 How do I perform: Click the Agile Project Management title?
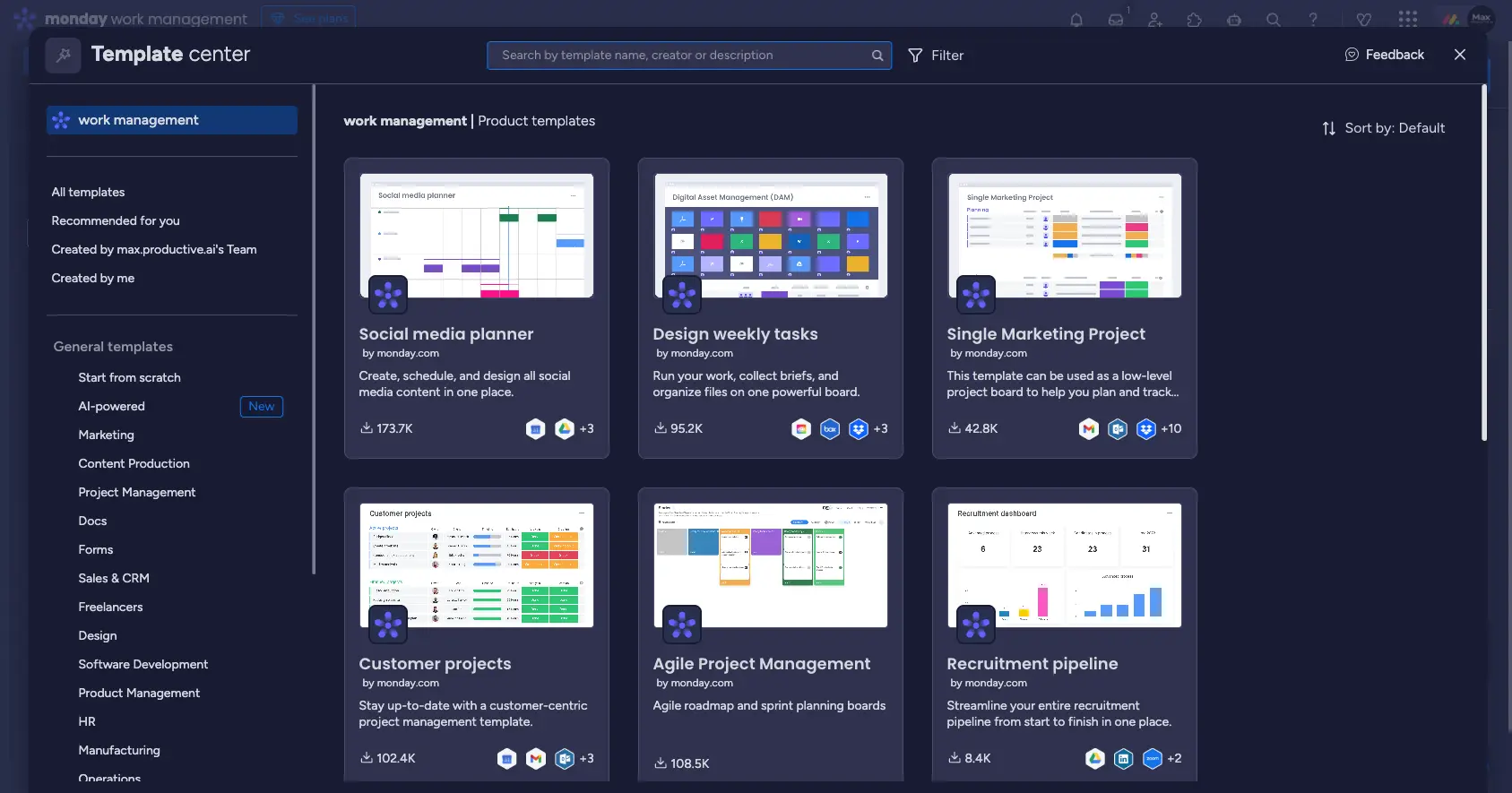click(x=762, y=664)
